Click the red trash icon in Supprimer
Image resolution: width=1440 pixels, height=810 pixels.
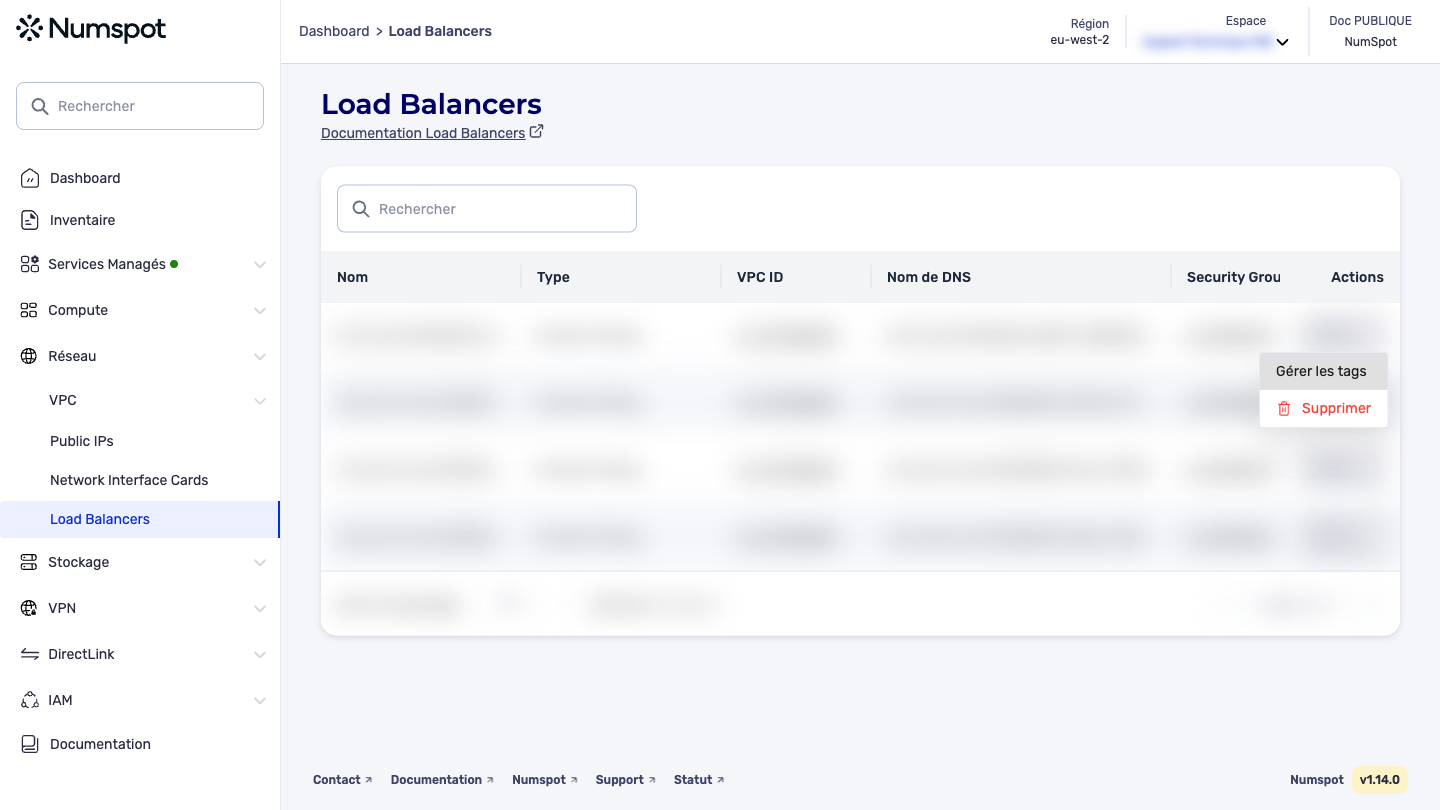1284,408
